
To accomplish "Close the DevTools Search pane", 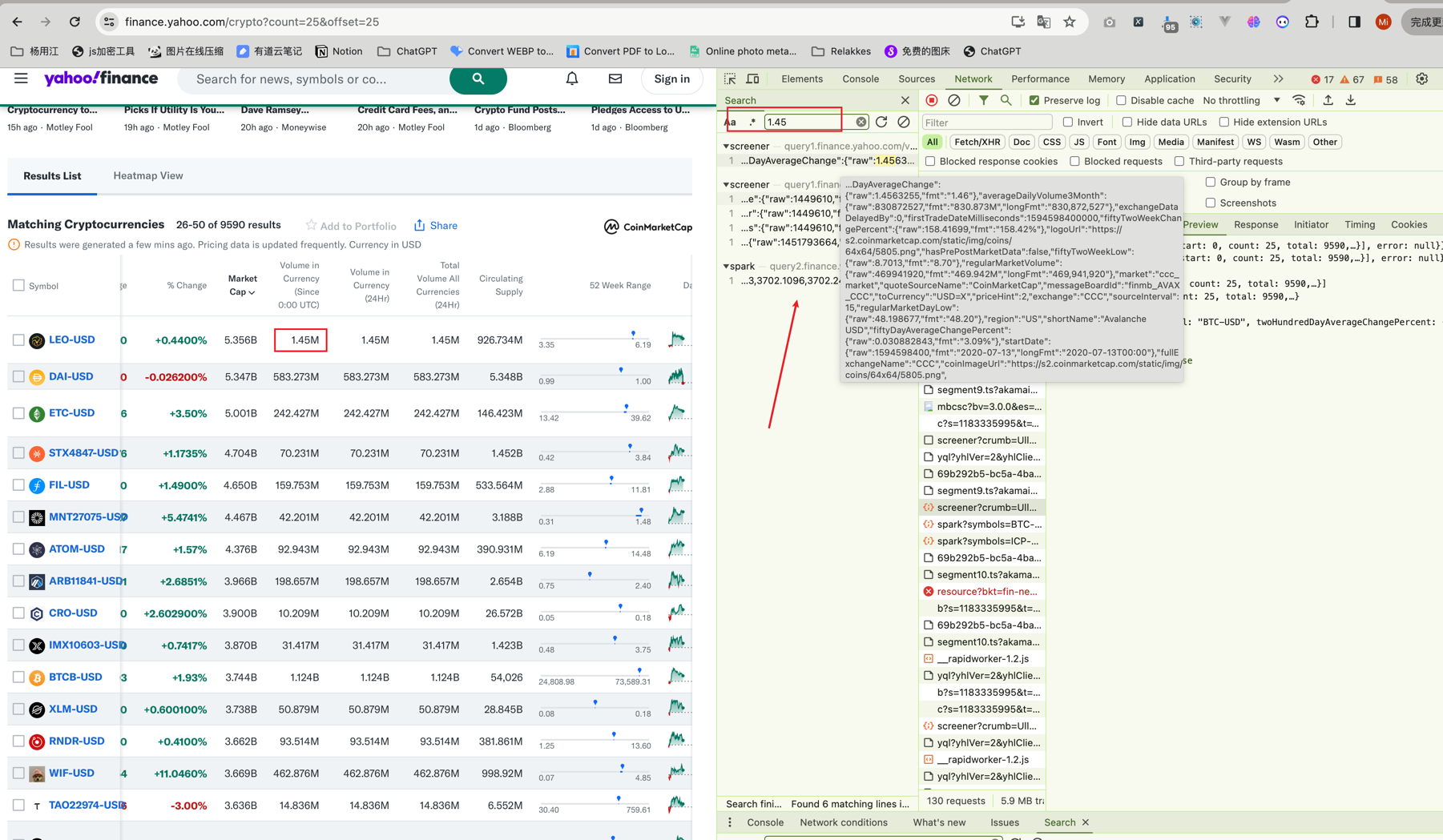I will click(x=905, y=100).
